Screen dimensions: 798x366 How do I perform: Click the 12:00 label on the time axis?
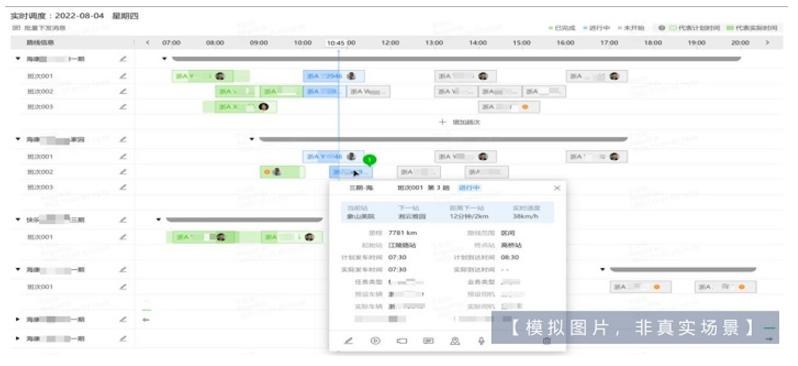click(390, 43)
